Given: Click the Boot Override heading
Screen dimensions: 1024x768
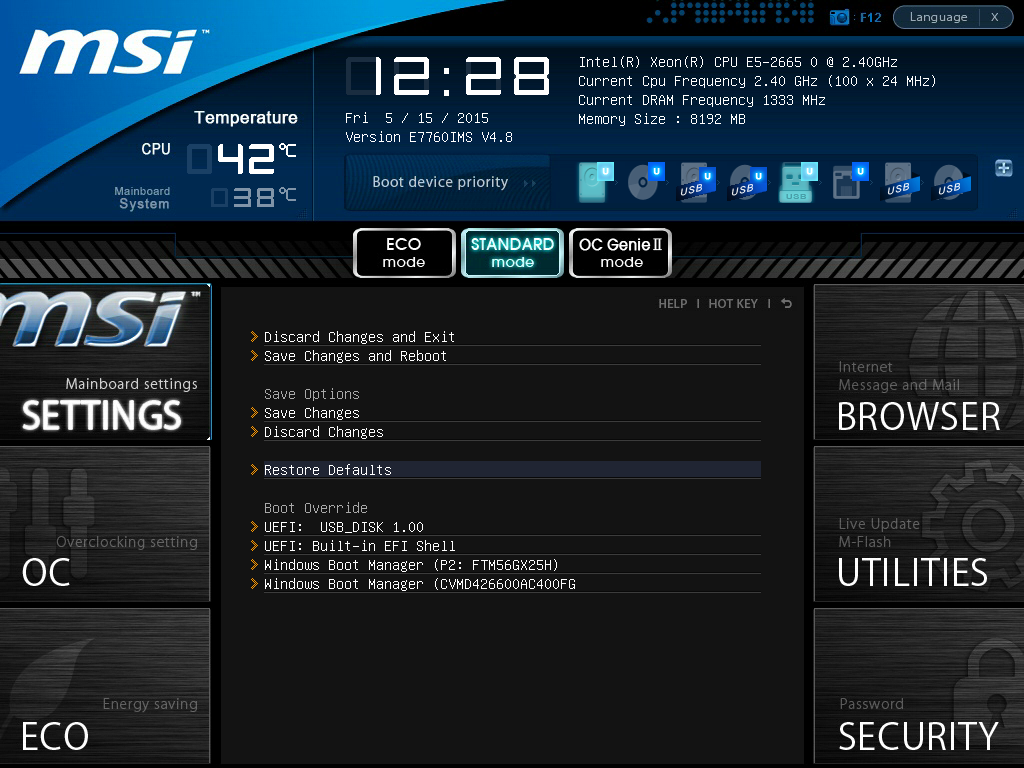Looking at the screenshot, I should click(x=315, y=507).
